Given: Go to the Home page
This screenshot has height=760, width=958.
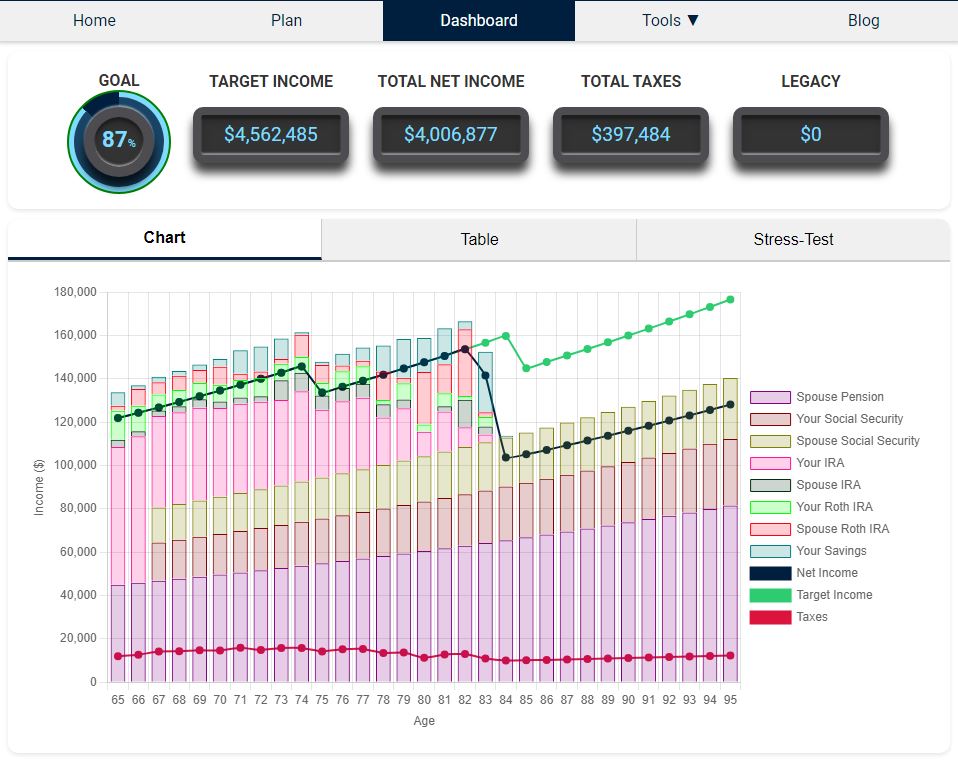Looking at the screenshot, I should [94, 20].
